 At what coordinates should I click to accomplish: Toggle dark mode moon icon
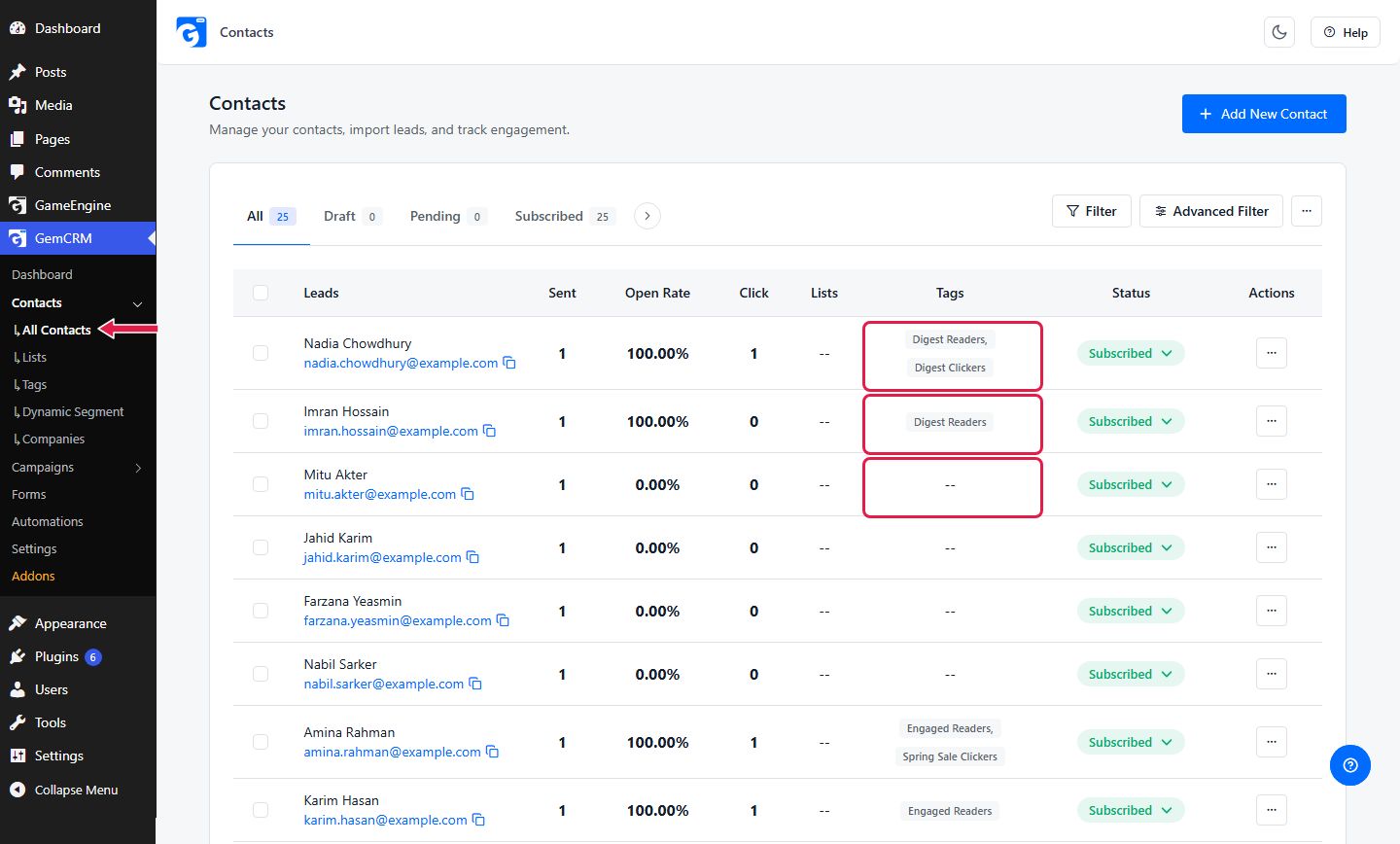pos(1279,32)
